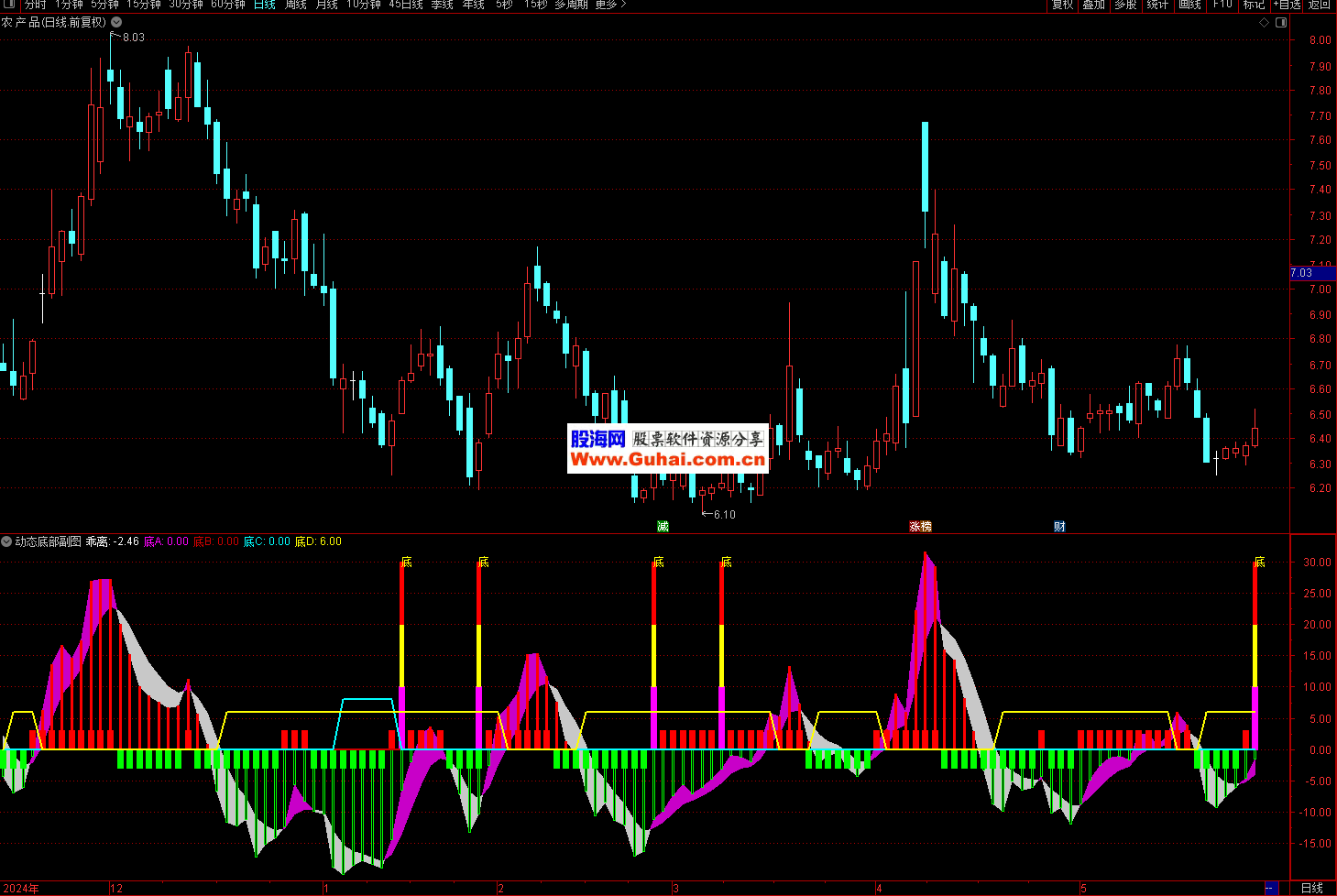Click the 日线 label in bottom-right corner
Image resolution: width=1337 pixels, height=896 pixels.
[x=1312, y=888]
